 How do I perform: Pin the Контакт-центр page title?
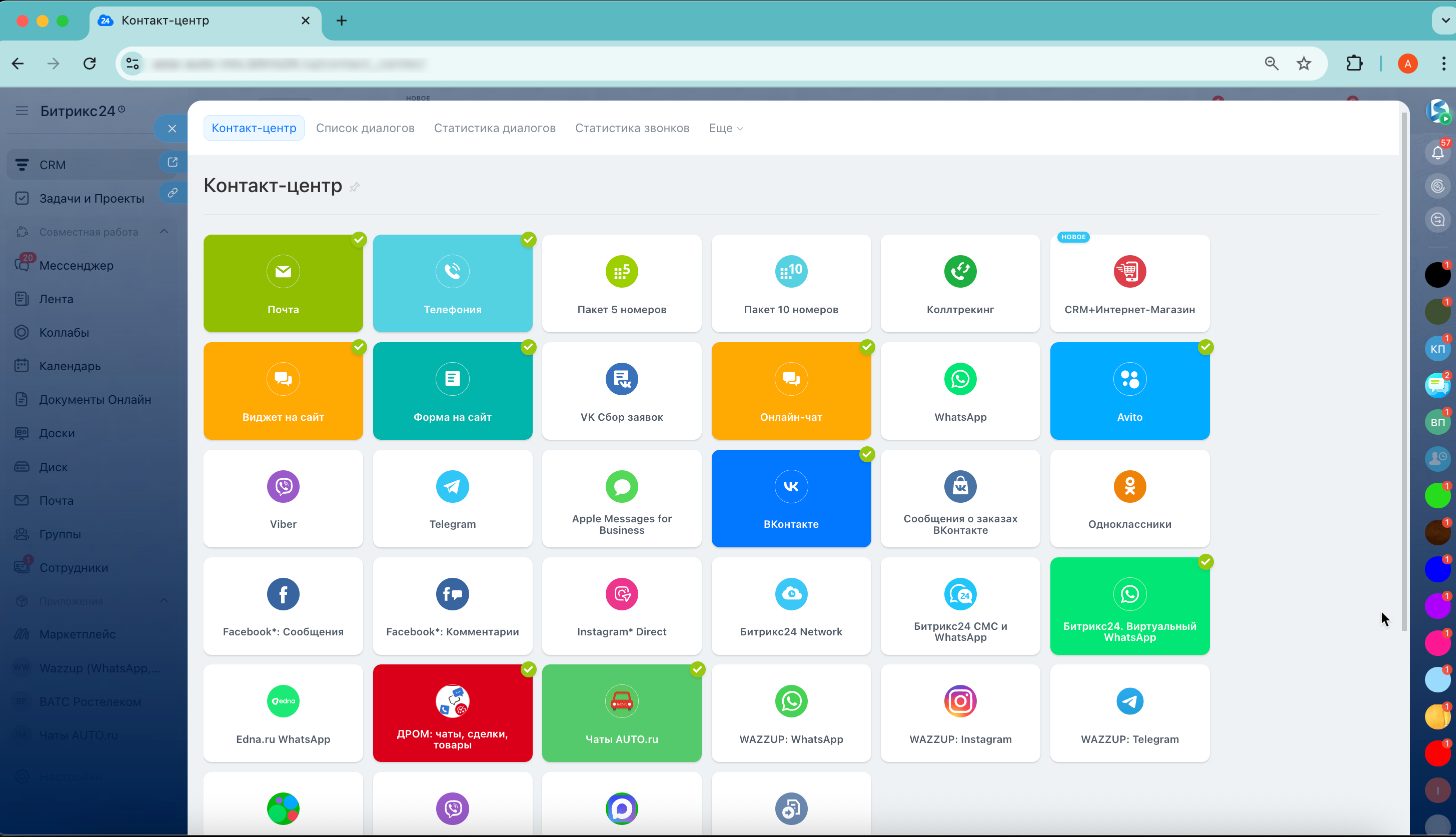(x=355, y=187)
